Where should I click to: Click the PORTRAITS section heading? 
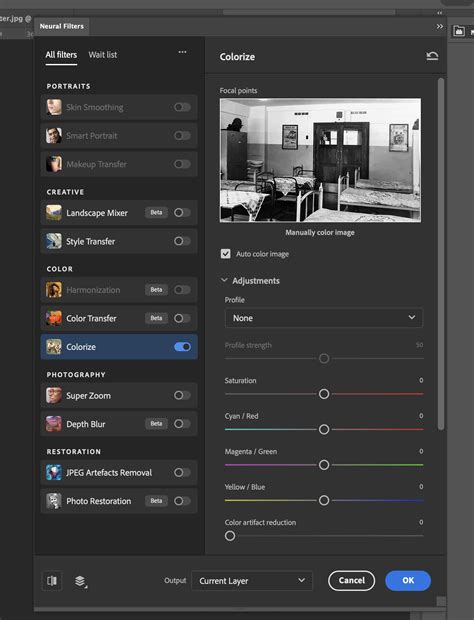click(68, 86)
